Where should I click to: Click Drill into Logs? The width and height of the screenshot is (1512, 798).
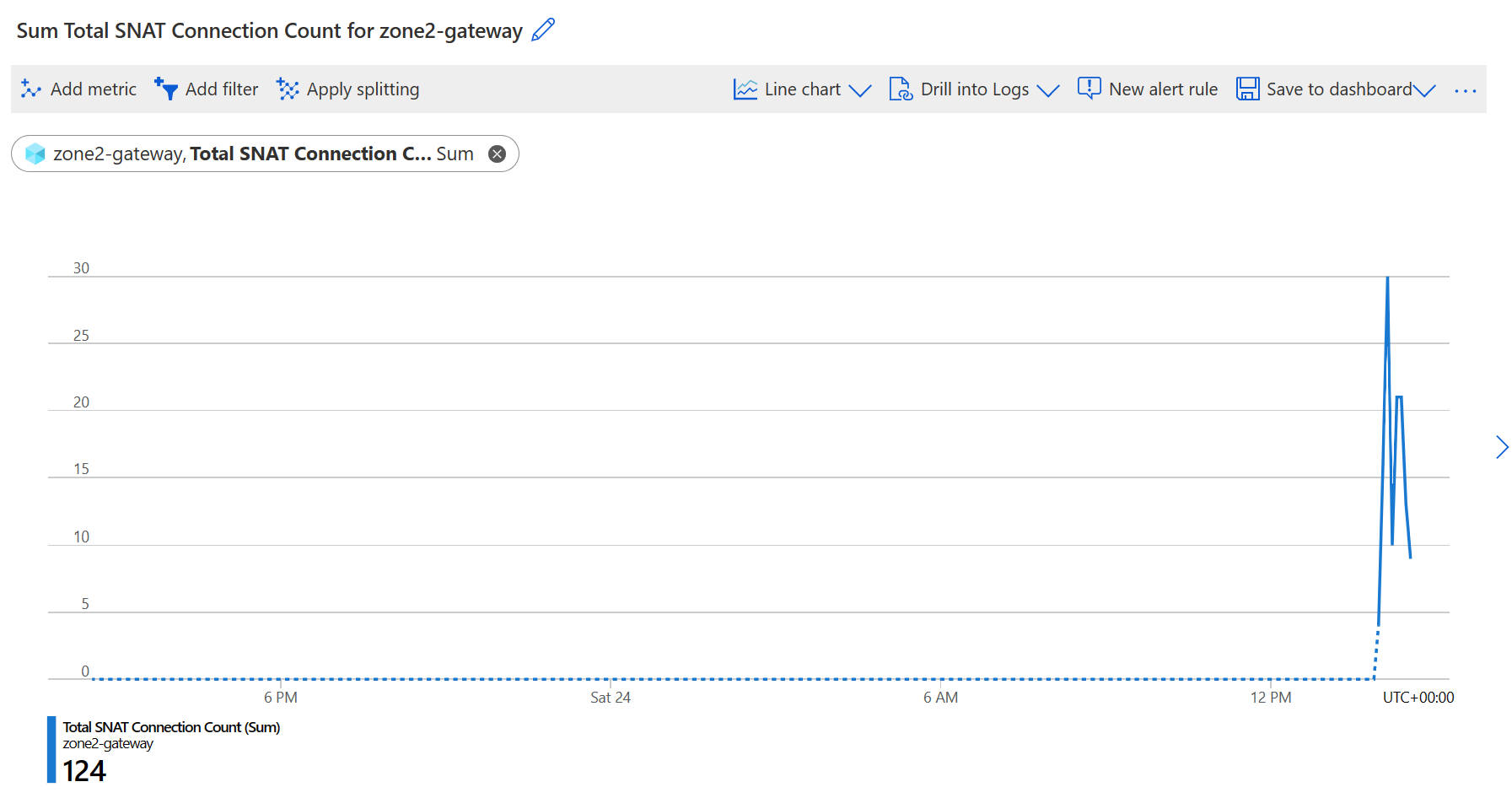(x=975, y=89)
